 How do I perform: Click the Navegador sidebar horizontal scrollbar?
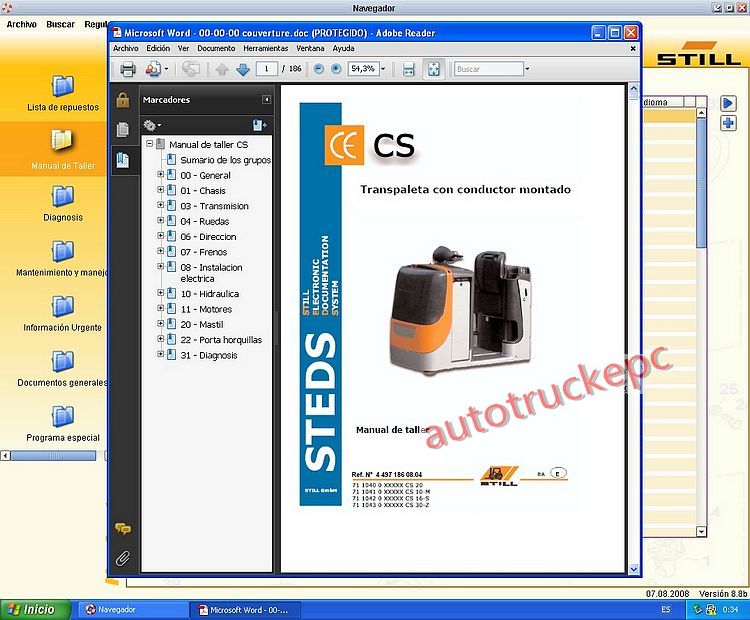point(53,456)
